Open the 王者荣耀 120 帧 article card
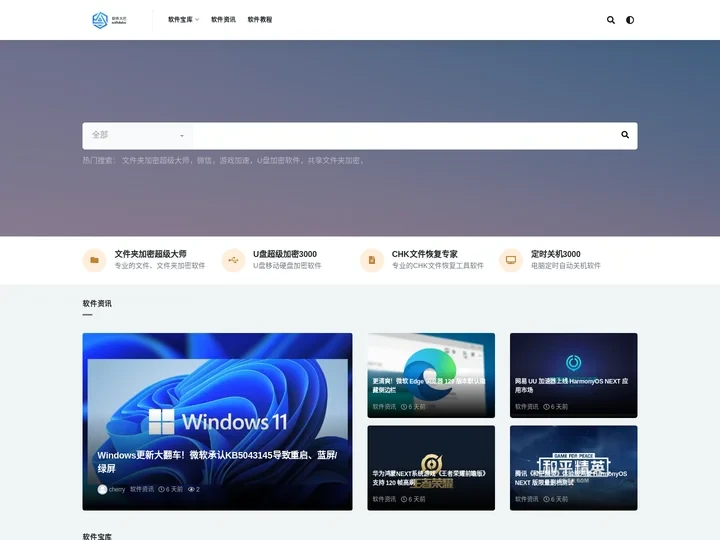Viewport: 720px width, 540px height. point(431,468)
